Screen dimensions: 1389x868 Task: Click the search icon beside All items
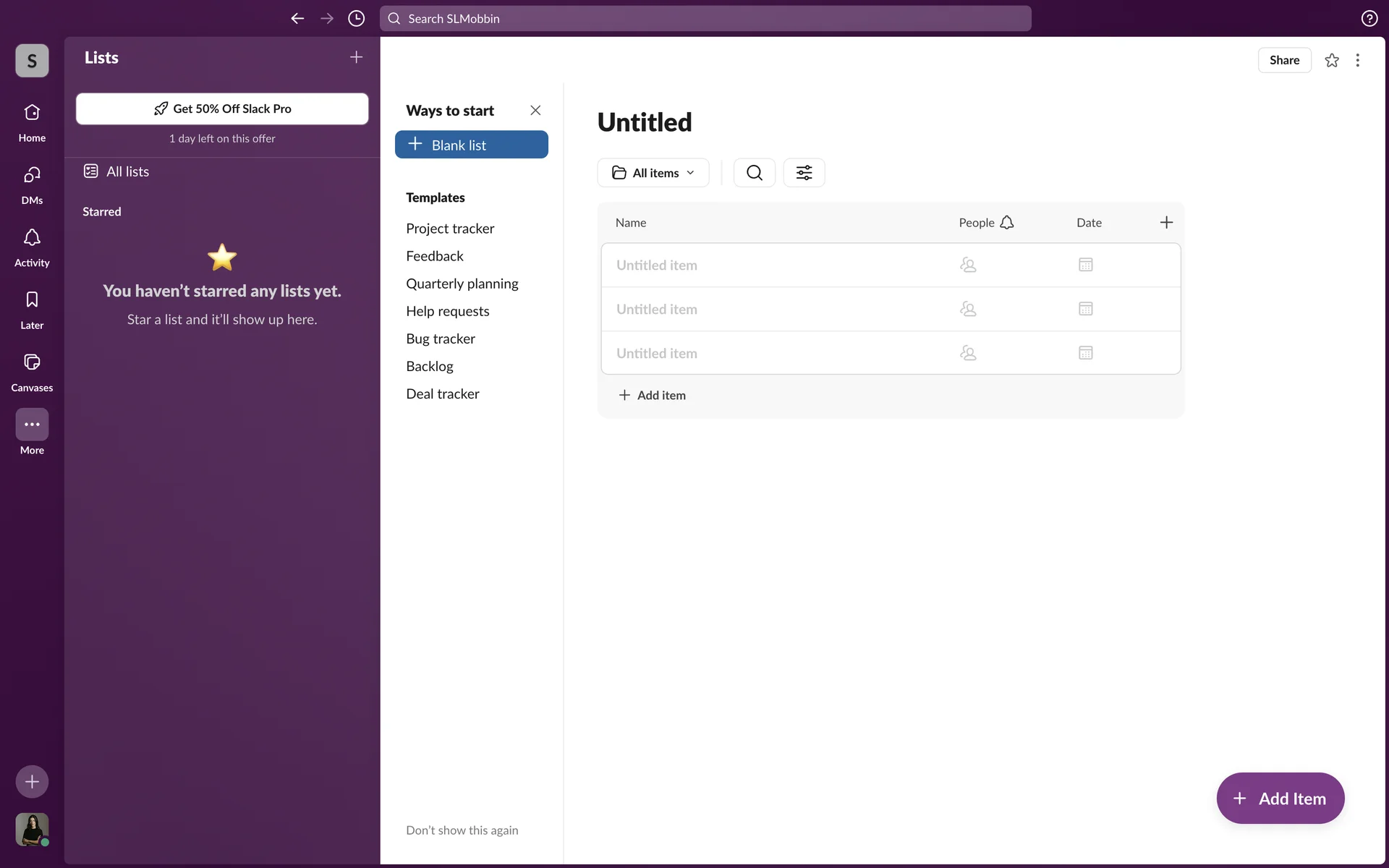point(754,172)
